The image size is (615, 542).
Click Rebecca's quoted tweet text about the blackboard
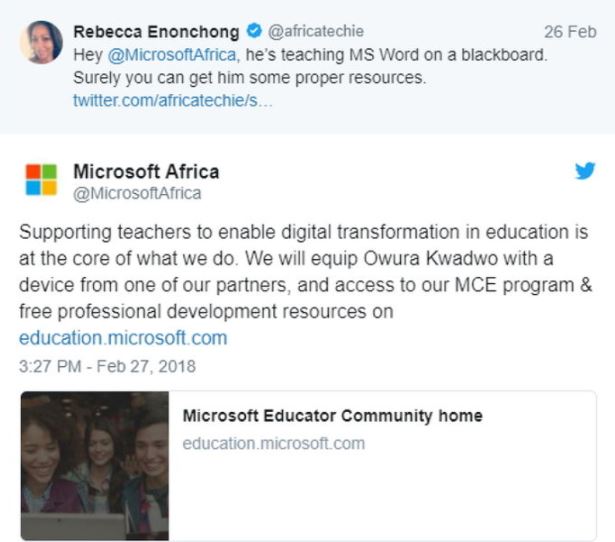[x=310, y=66]
